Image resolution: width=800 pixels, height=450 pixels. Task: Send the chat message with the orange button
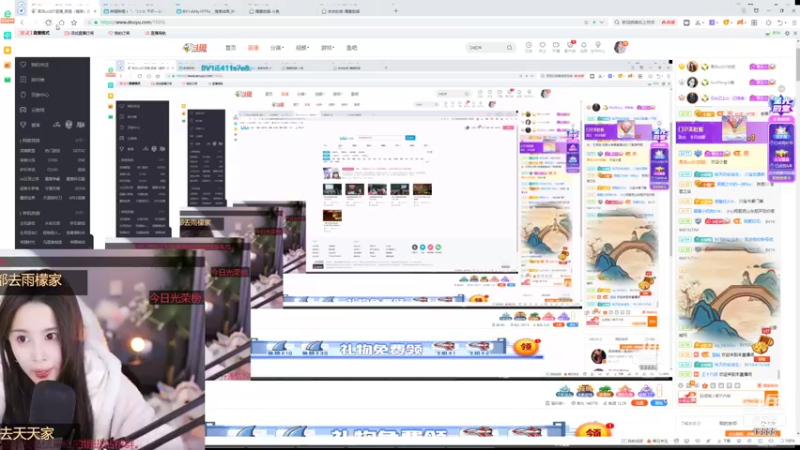770,398
